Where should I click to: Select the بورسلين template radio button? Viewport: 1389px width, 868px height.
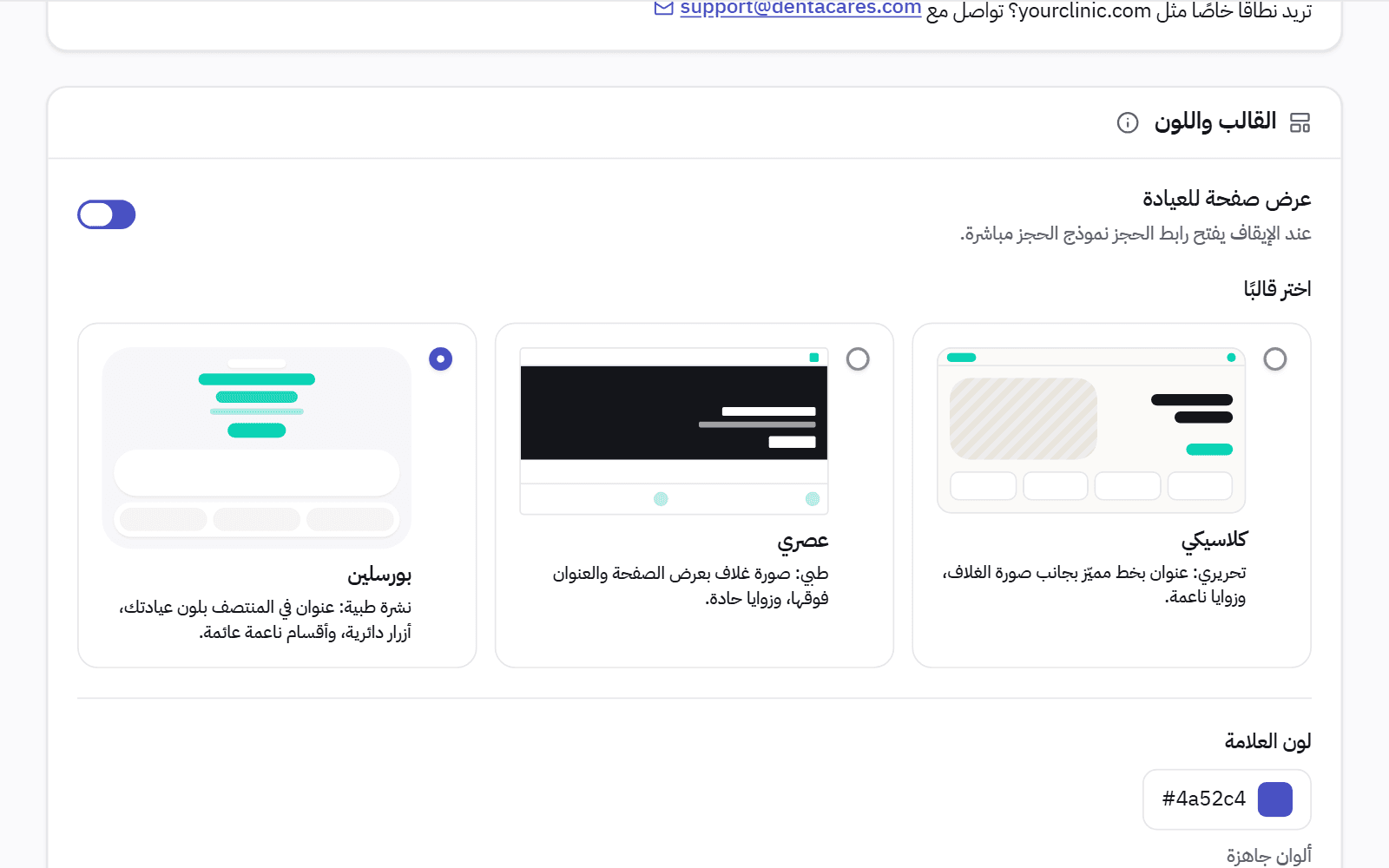pyautogui.click(x=440, y=358)
